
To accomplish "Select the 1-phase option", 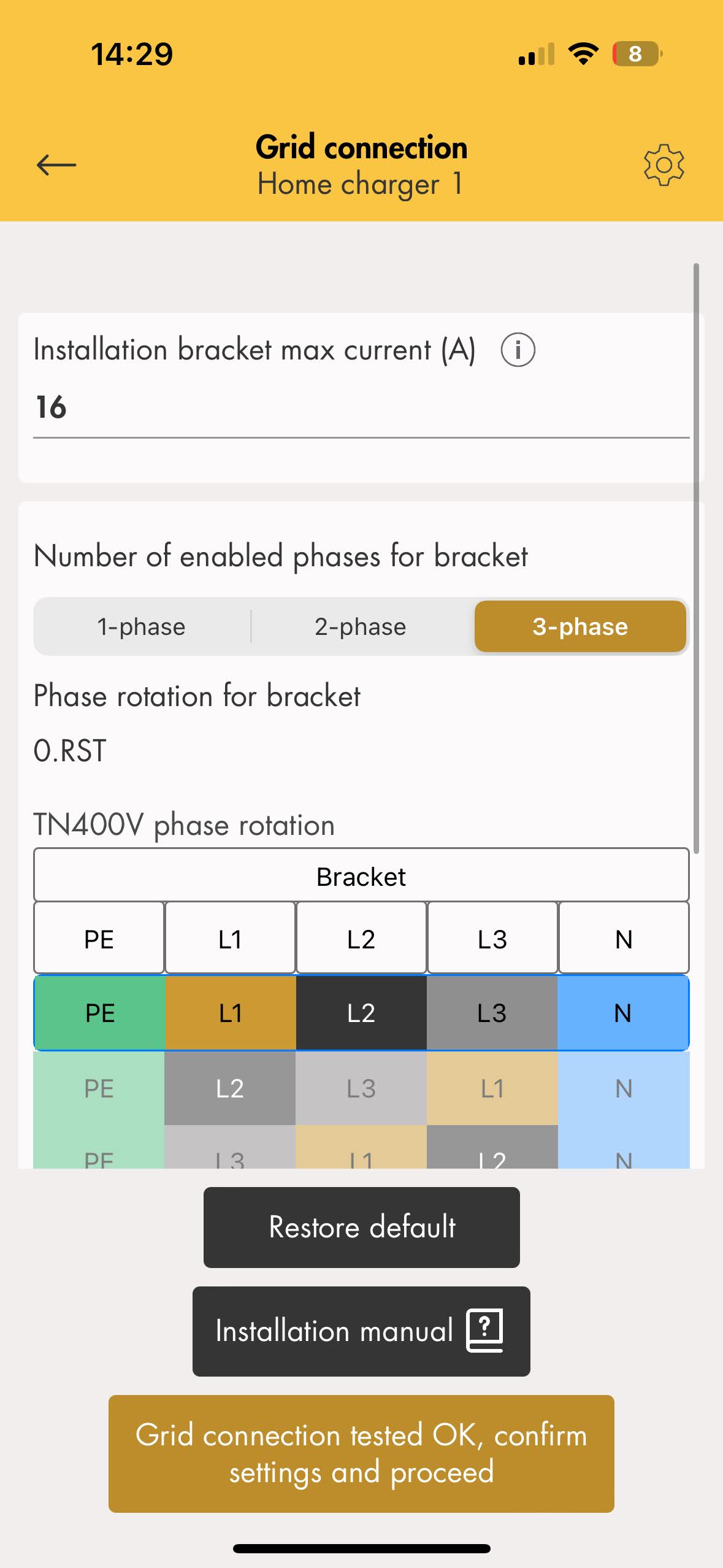I will (x=142, y=626).
